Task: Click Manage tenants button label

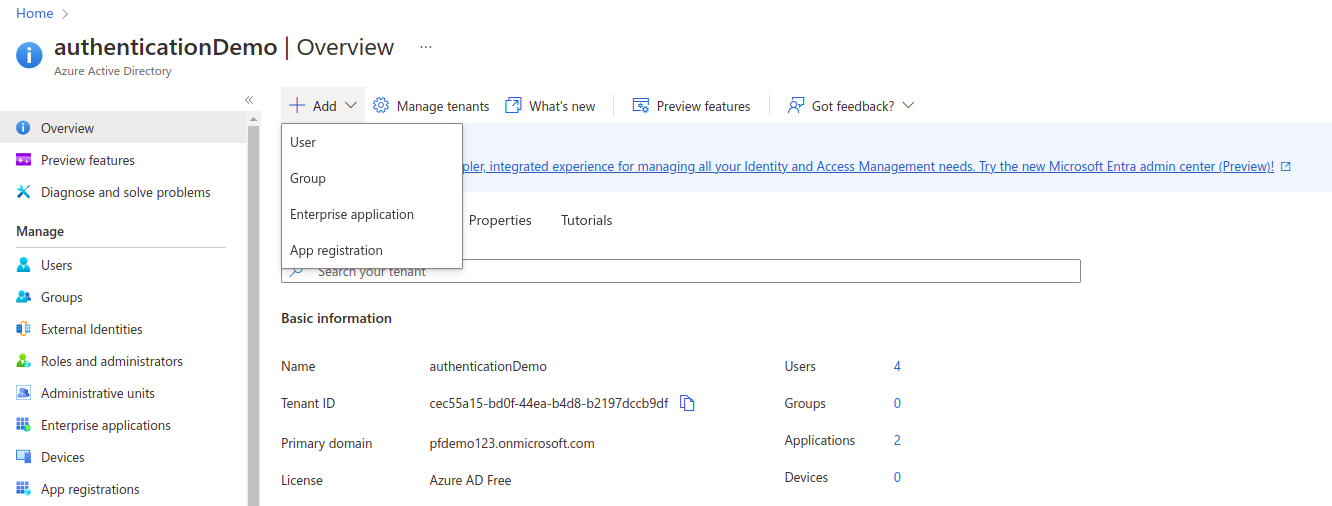Action: click(x=443, y=106)
